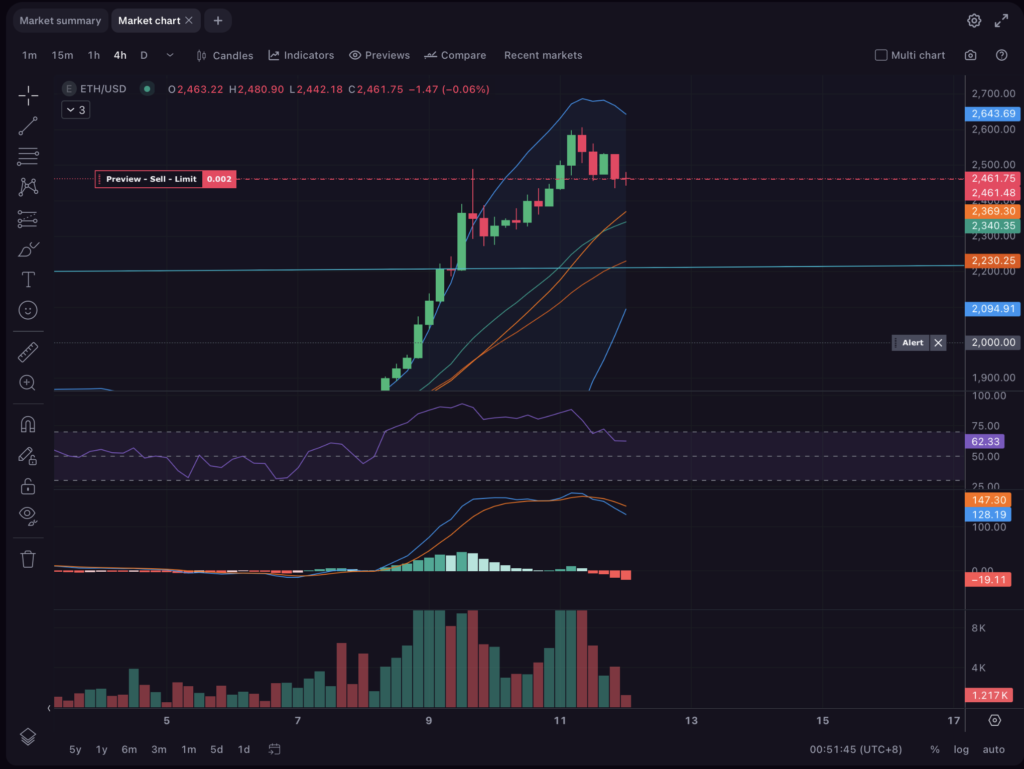1024x769 pixels.
Task: Expand more timeframes dropdown chevron
Action: pos(170,55)
